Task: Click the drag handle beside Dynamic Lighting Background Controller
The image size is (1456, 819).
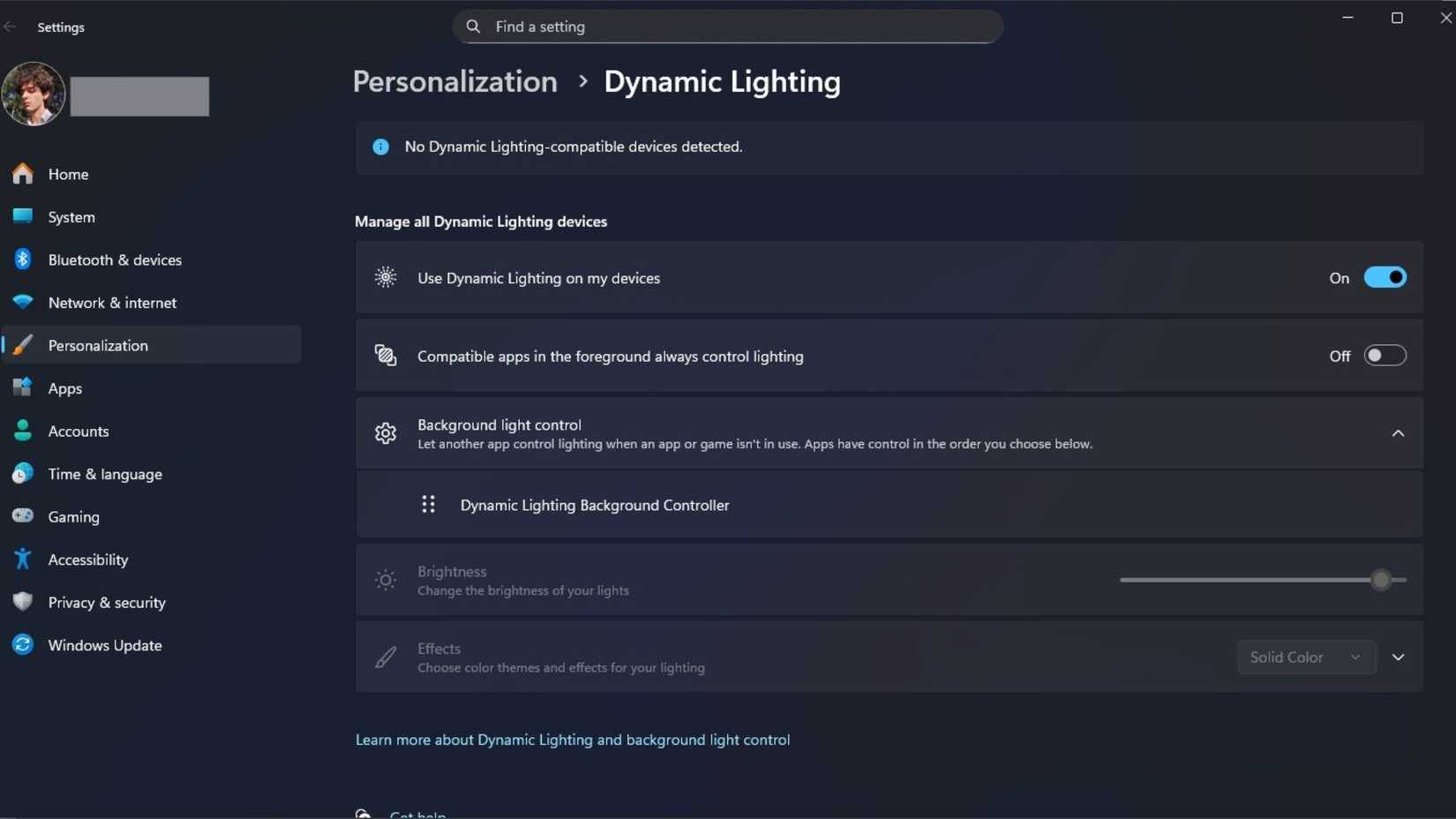Action: 428,505
